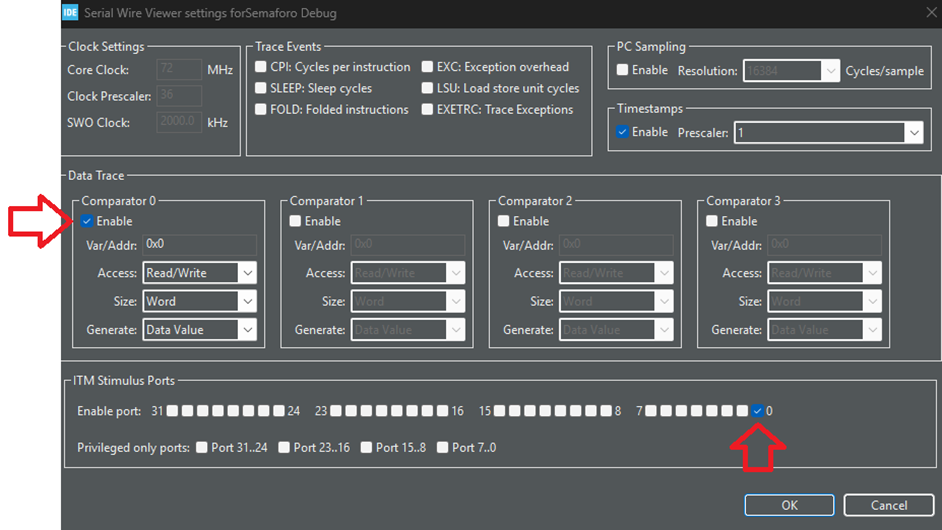Enable Comparator 2 checkbox
The image size is (942, 530).
(x=503, y=221)
